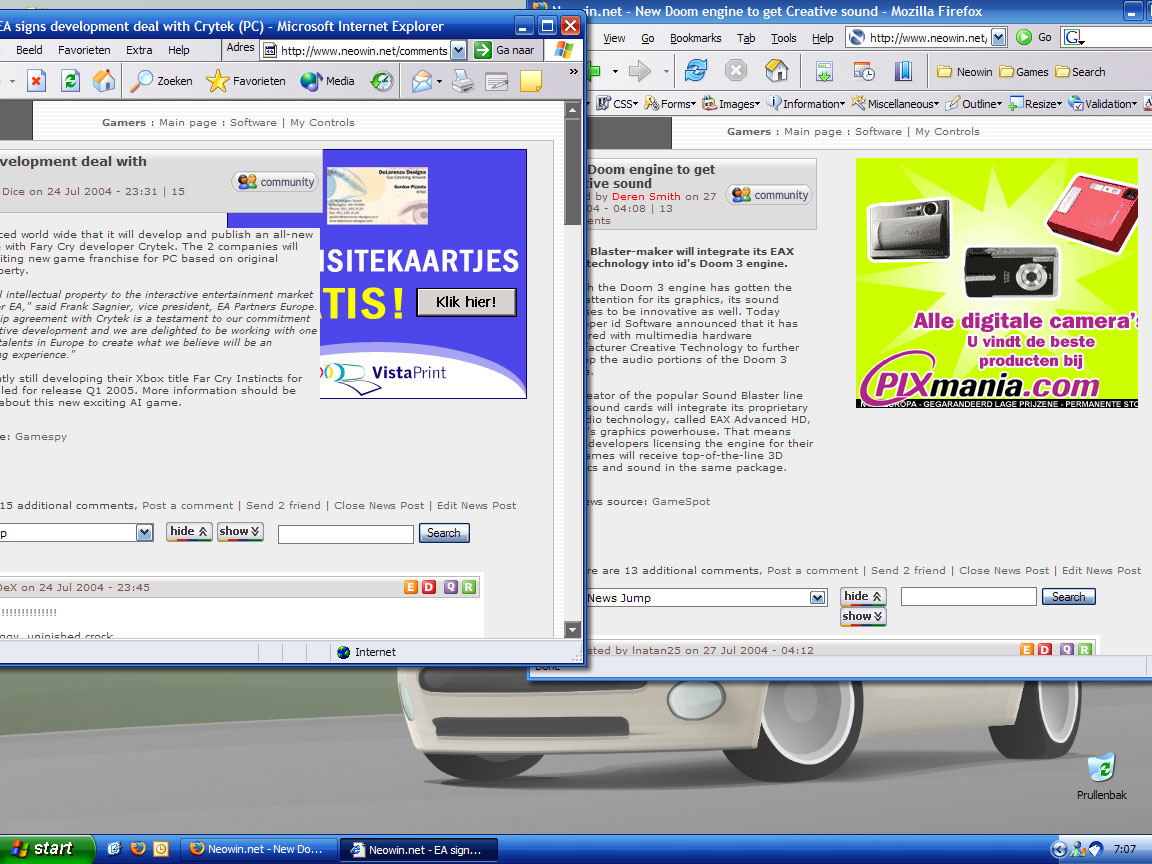
Task: Click the Ga naar button in IE
Action: click(x=505, y=50)
